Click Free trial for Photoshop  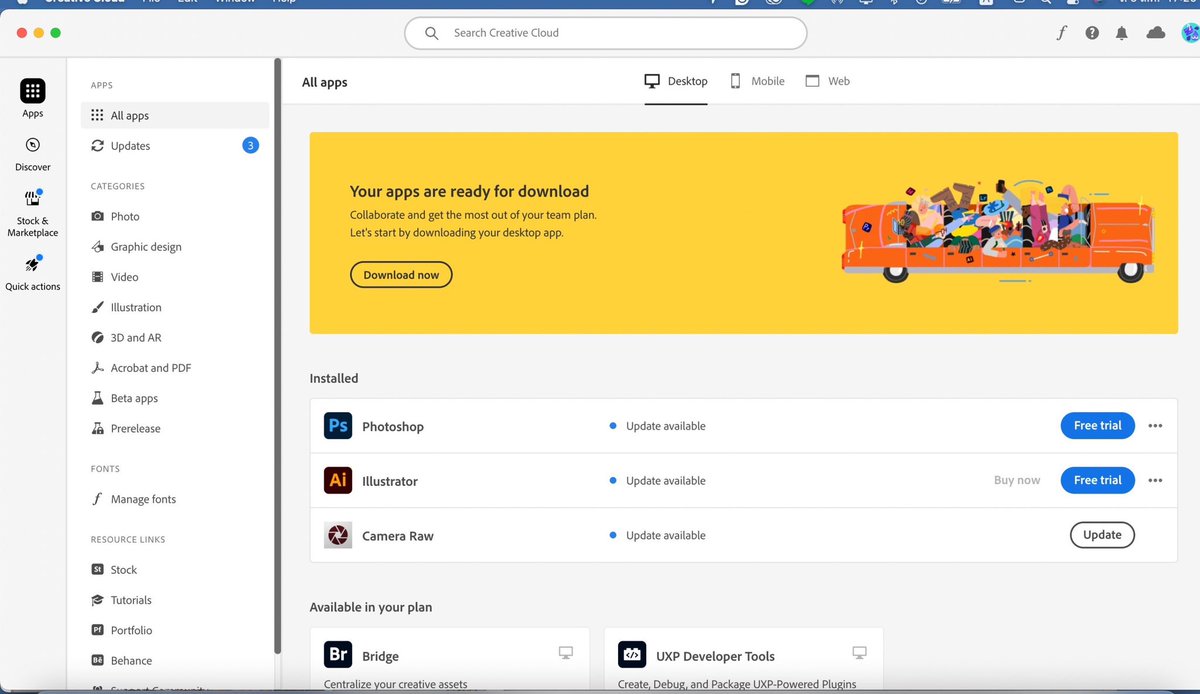point(1097,426)
